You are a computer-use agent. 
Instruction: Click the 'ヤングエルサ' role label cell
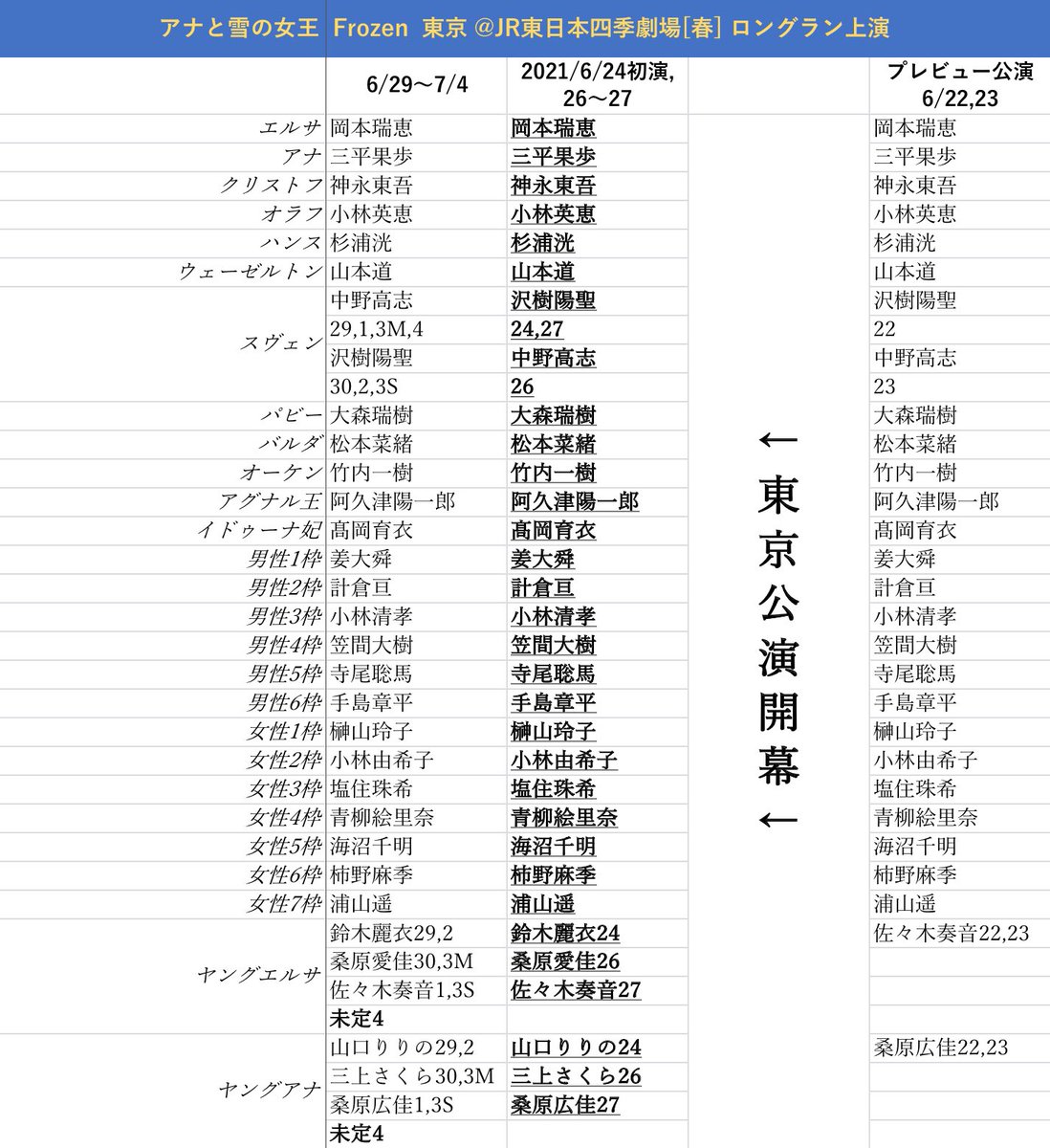(164, 976)
